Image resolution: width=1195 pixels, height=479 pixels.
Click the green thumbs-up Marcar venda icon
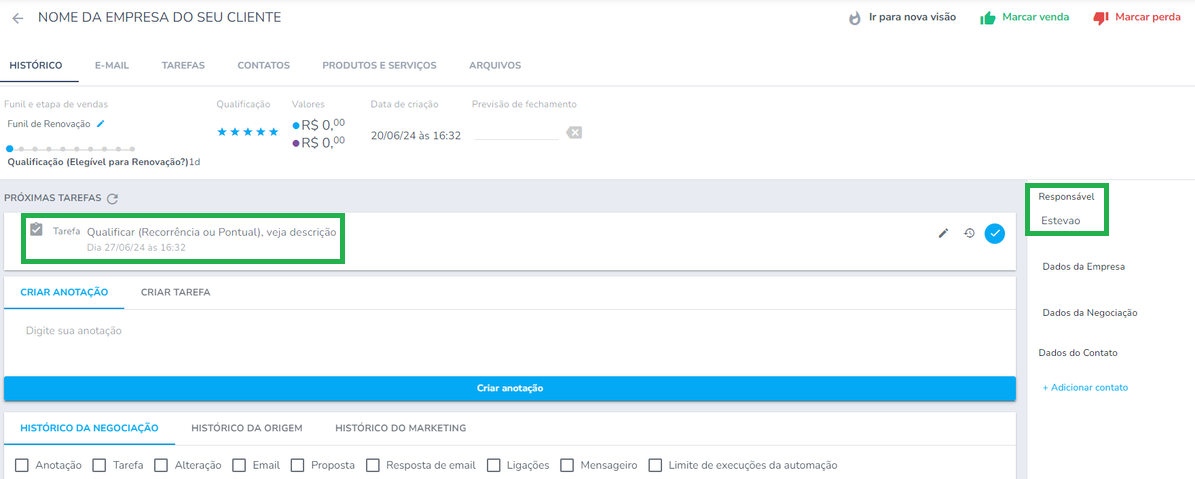(988, 18)
